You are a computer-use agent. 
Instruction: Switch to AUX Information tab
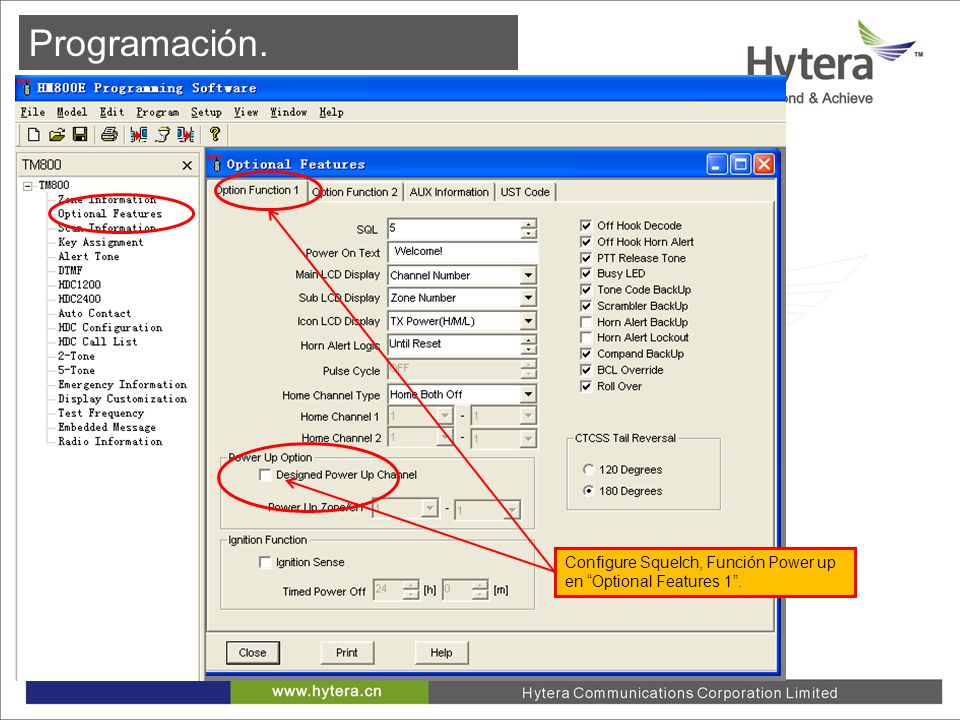449,192
